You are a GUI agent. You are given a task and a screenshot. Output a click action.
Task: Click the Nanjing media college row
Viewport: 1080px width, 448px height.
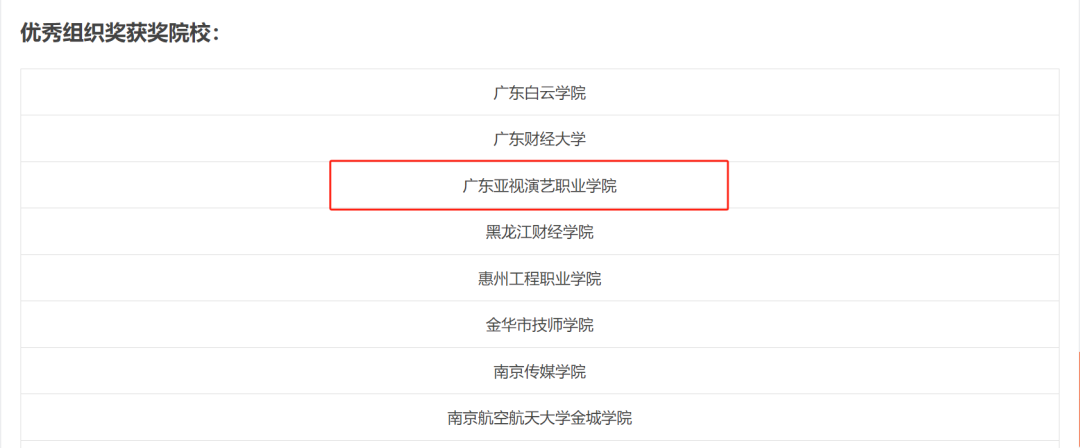coord(539,371)
